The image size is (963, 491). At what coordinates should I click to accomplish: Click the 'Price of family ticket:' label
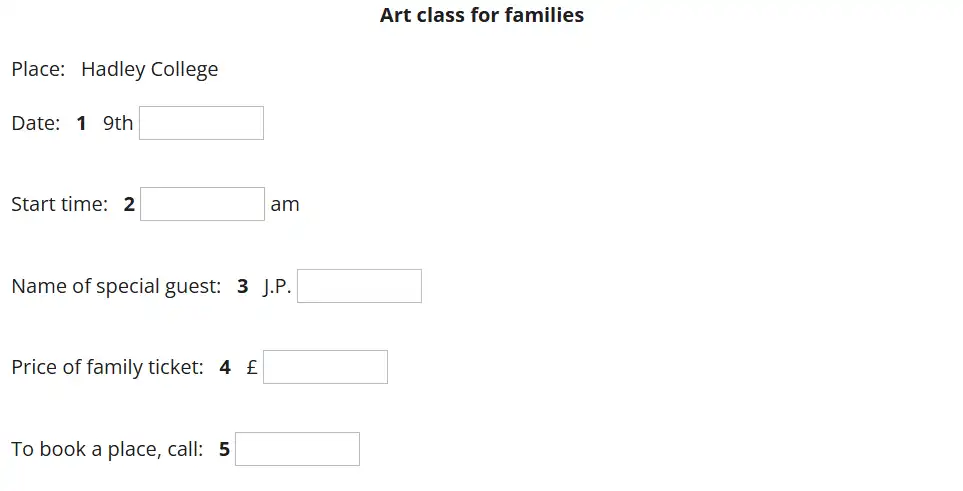tap(107, 367)
